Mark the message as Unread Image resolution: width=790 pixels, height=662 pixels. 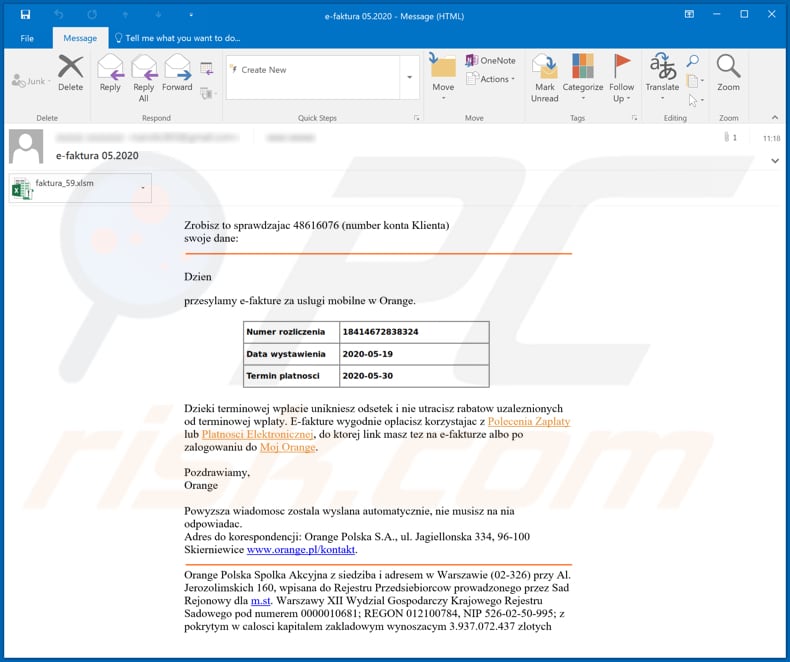tap(545, 78)
